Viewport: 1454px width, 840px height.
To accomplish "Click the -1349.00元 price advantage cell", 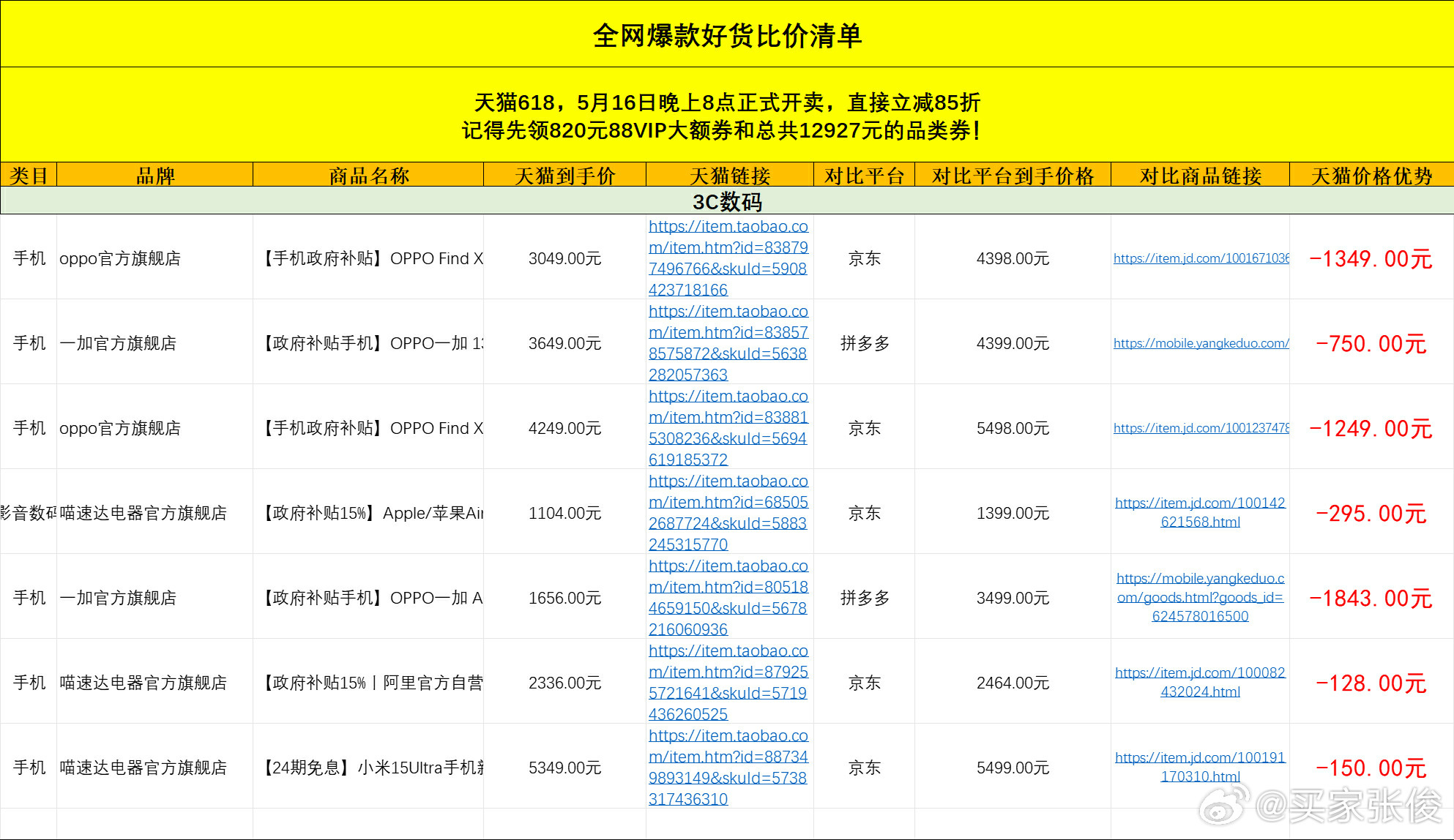I will 1371,258.
